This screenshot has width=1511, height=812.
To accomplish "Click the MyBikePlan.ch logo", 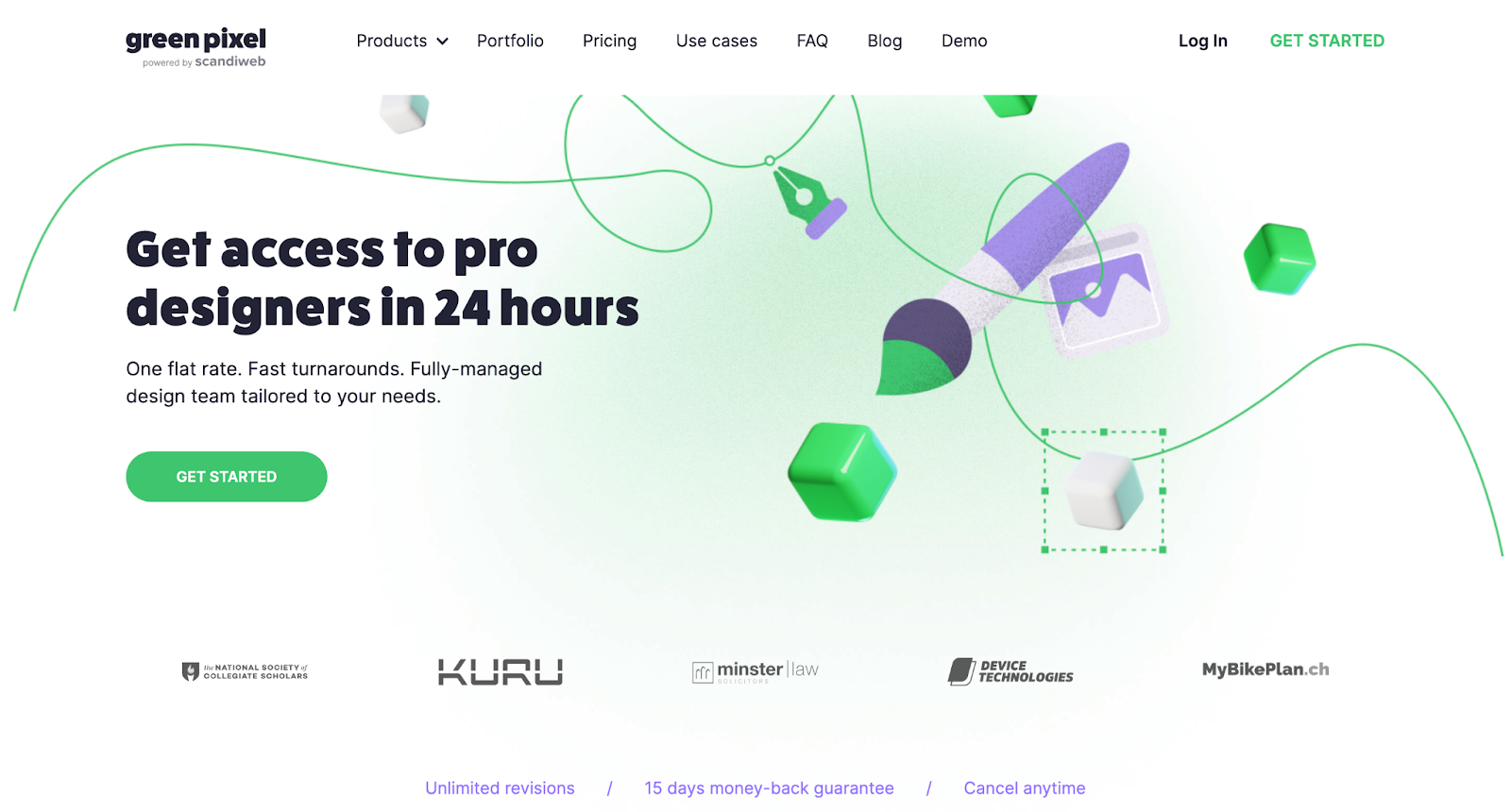I will click(x=1265, y=669).
